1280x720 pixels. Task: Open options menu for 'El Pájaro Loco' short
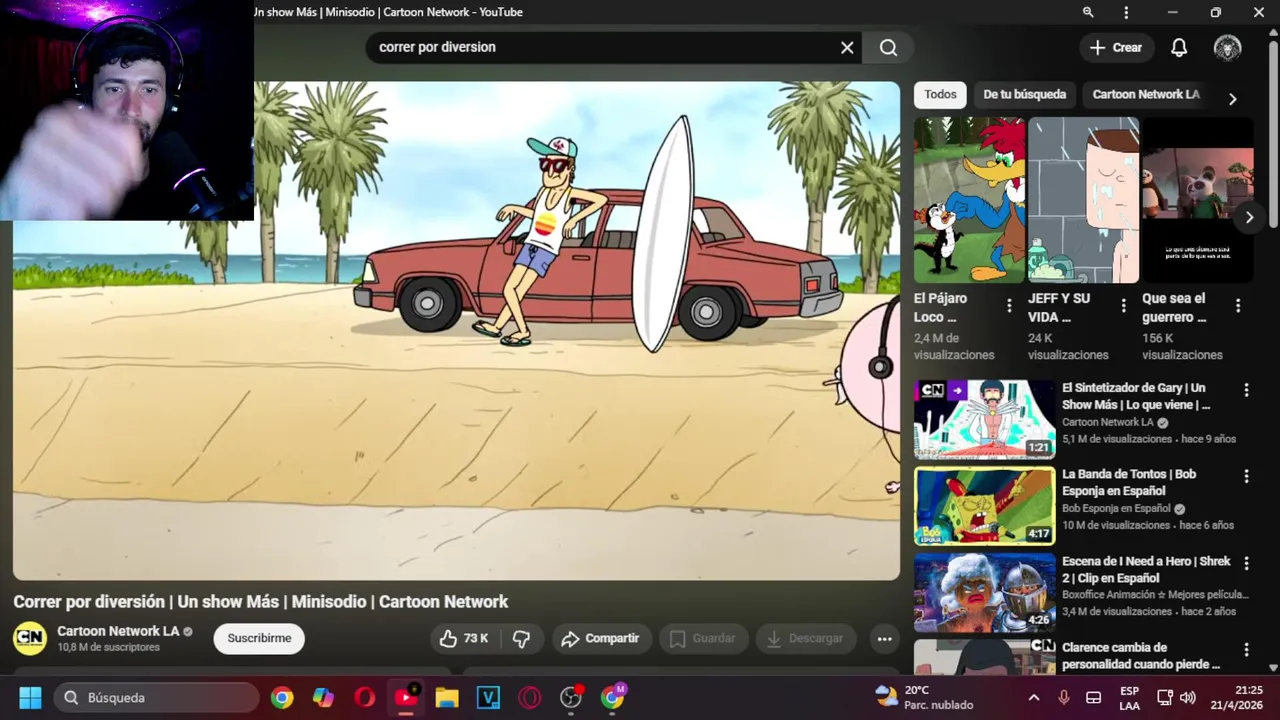coord(1009,306)
